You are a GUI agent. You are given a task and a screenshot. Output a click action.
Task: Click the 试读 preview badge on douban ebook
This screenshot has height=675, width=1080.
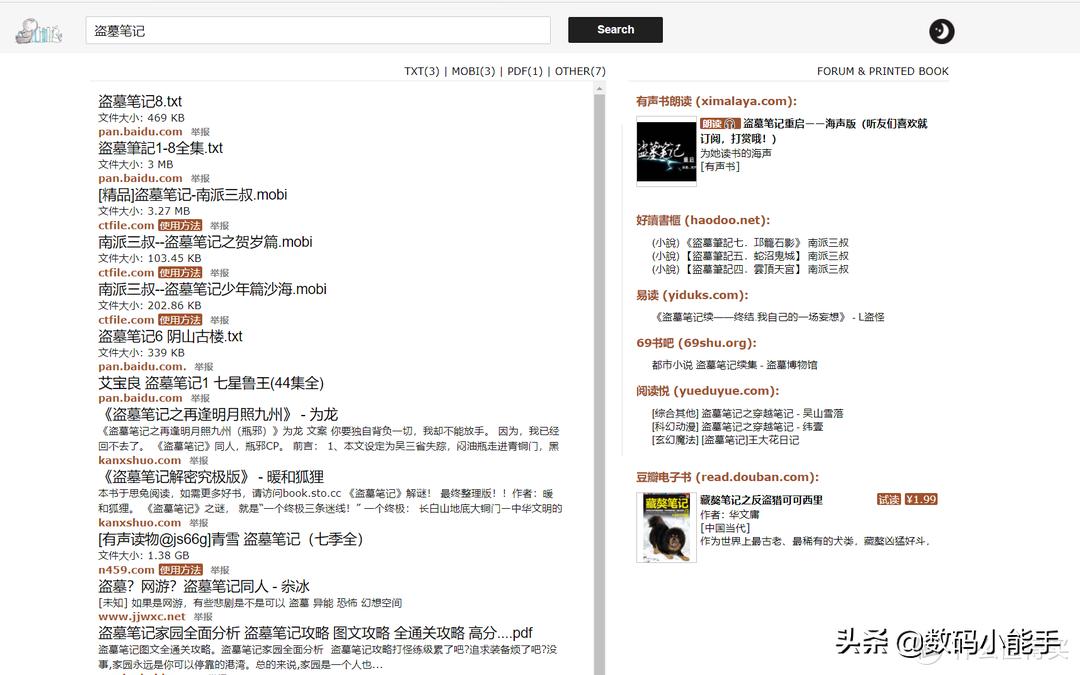pos(890,497)
